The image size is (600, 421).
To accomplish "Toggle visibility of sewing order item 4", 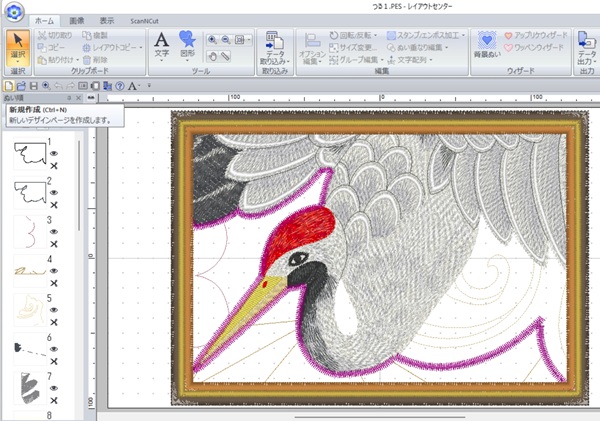I will tap(54, 271).
